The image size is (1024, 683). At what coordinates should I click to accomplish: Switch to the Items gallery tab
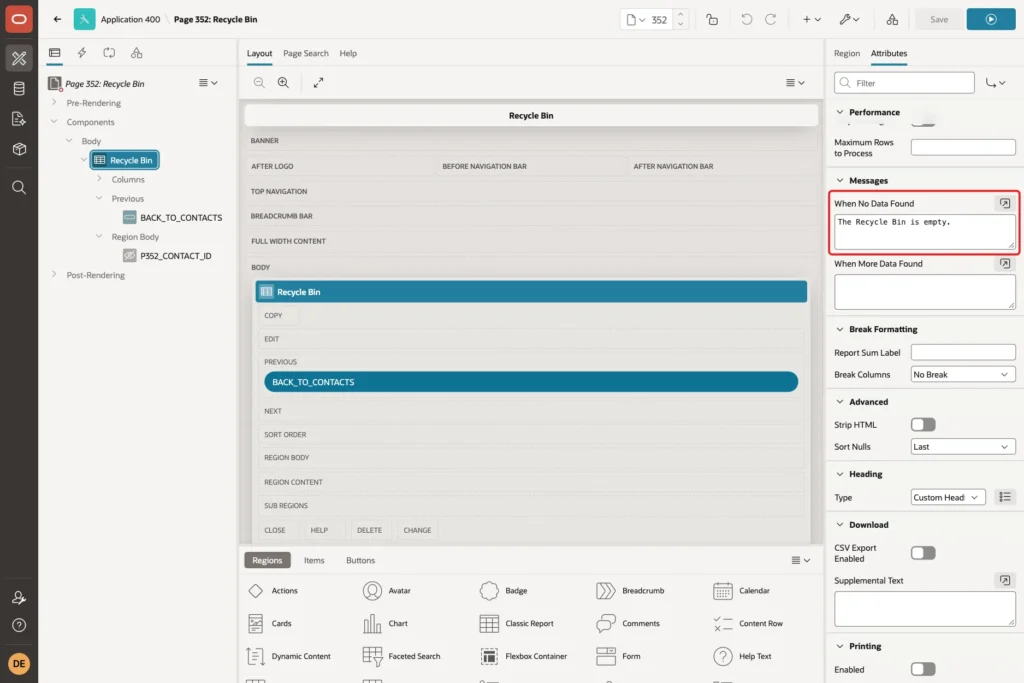click(314, 560)
